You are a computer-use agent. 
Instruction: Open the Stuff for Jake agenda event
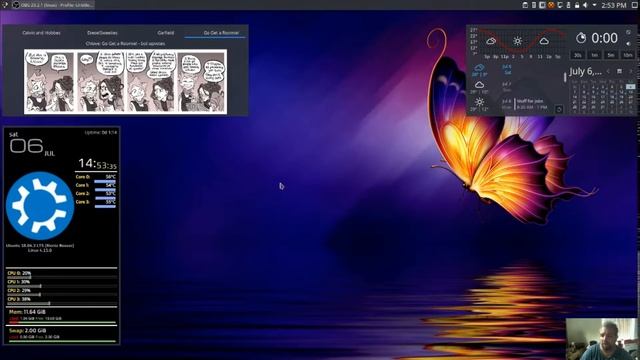[x=532, y=104]
